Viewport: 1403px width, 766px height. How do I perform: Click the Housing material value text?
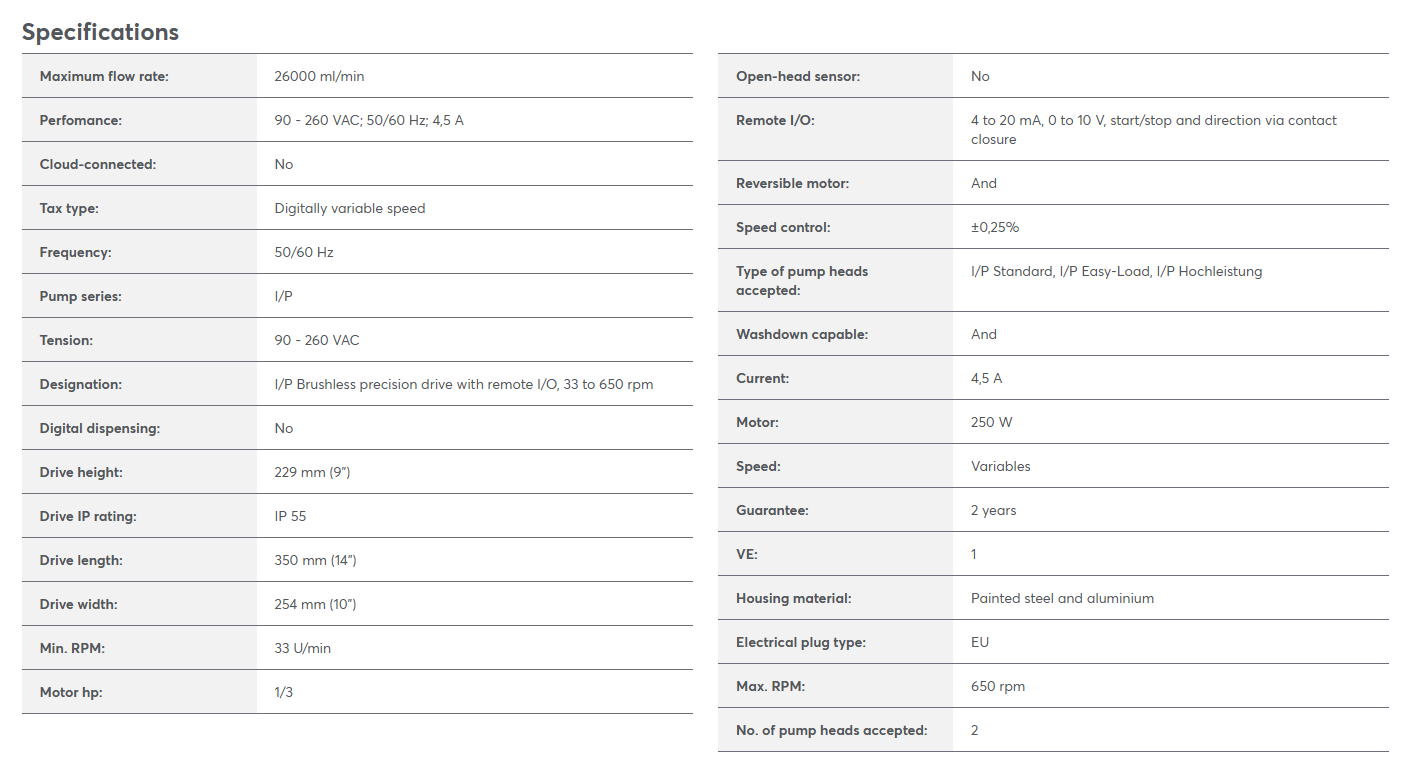tap(1062, 598)
